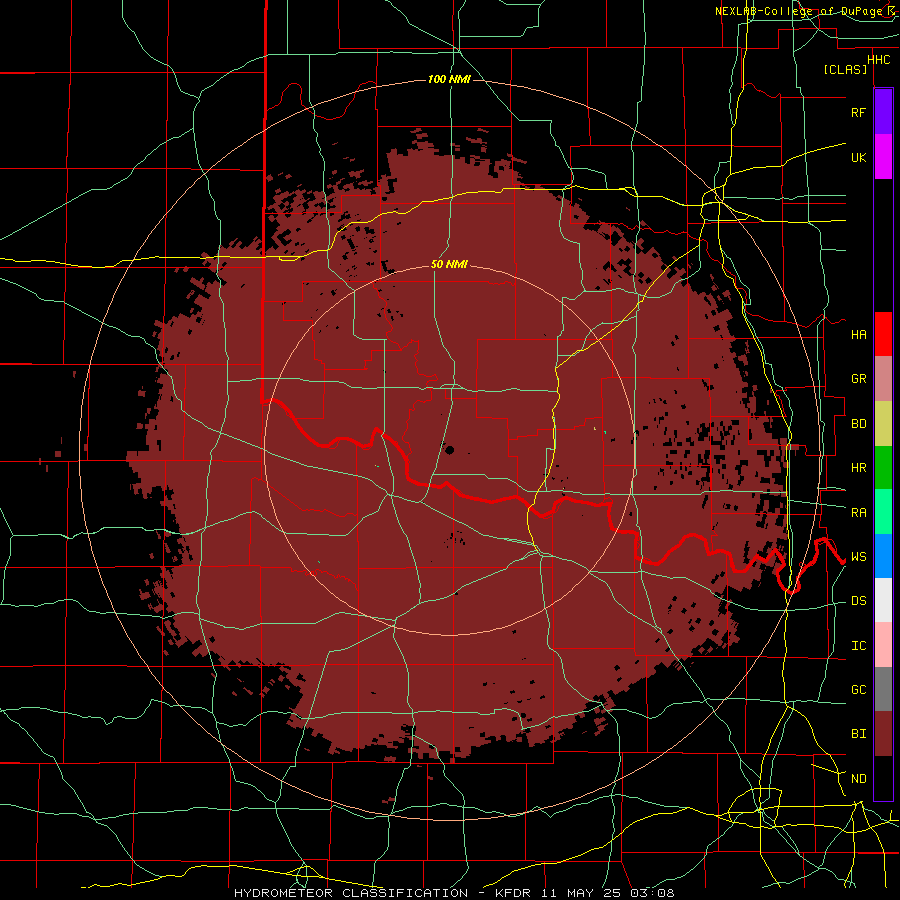Click the BI legend label
Image resolution: width=900 pixels, height=900 pixels.
coord(858,734)
